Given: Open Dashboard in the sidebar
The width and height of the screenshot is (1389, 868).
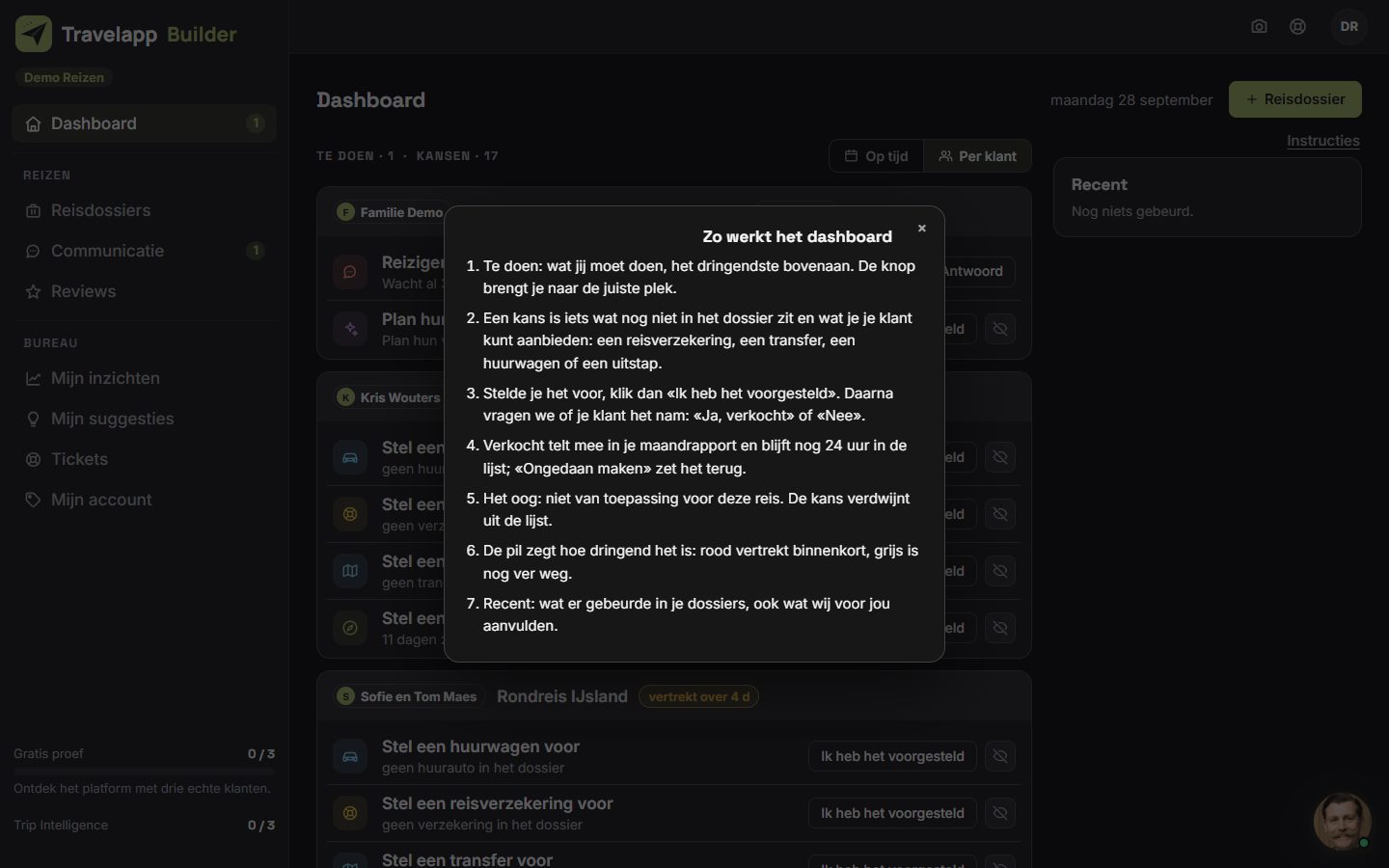Looking at the screenshot, I should (145, 123).
